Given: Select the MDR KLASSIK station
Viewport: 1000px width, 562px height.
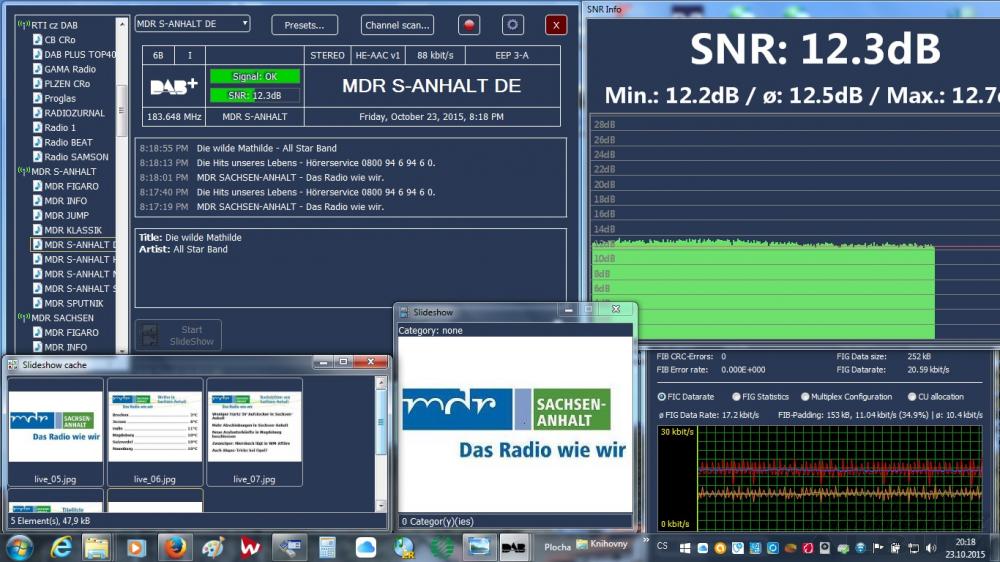Looking at the screenshot, I should point(73,230).
